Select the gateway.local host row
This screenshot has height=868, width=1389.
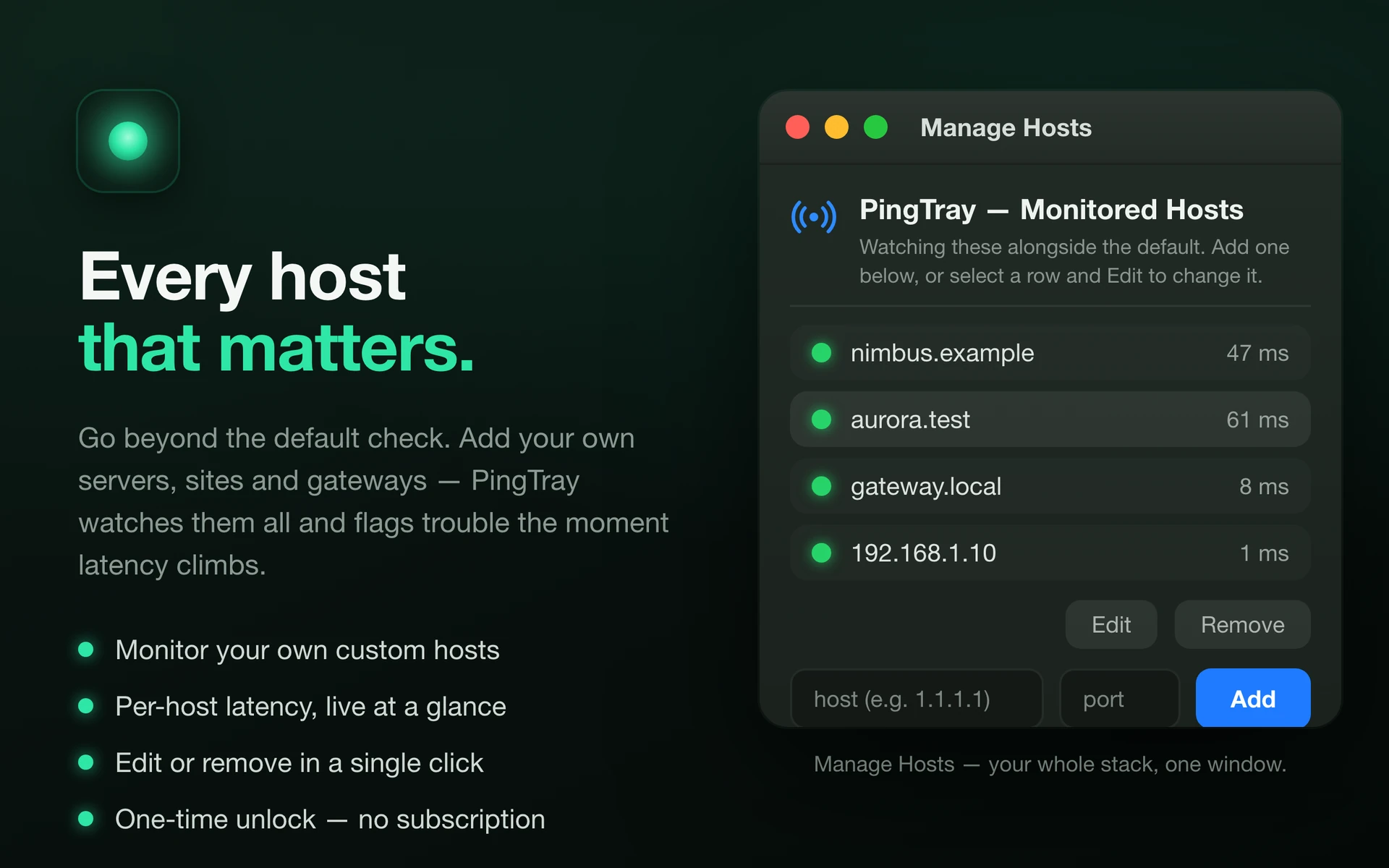1050,486
